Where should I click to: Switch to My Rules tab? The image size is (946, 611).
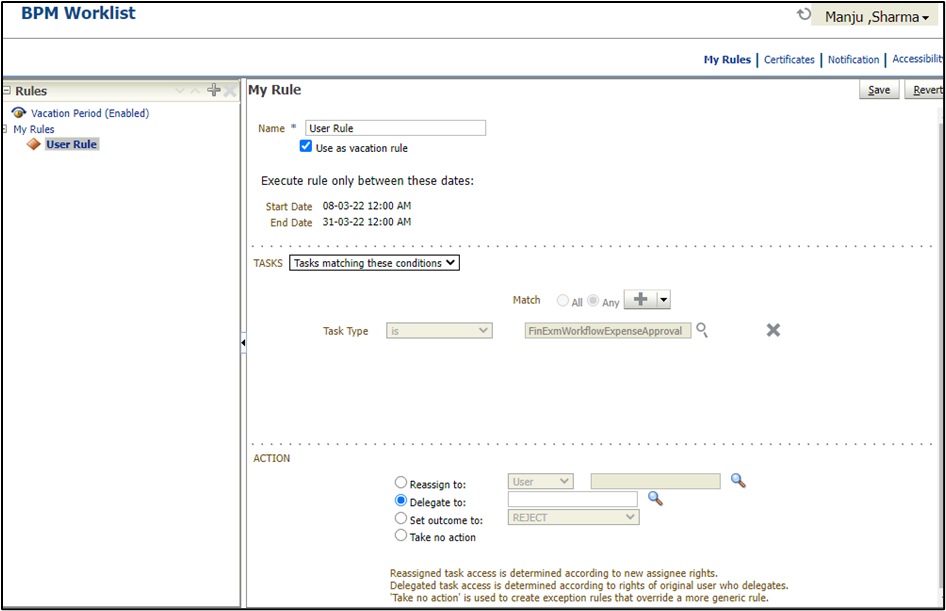point(727,59)
